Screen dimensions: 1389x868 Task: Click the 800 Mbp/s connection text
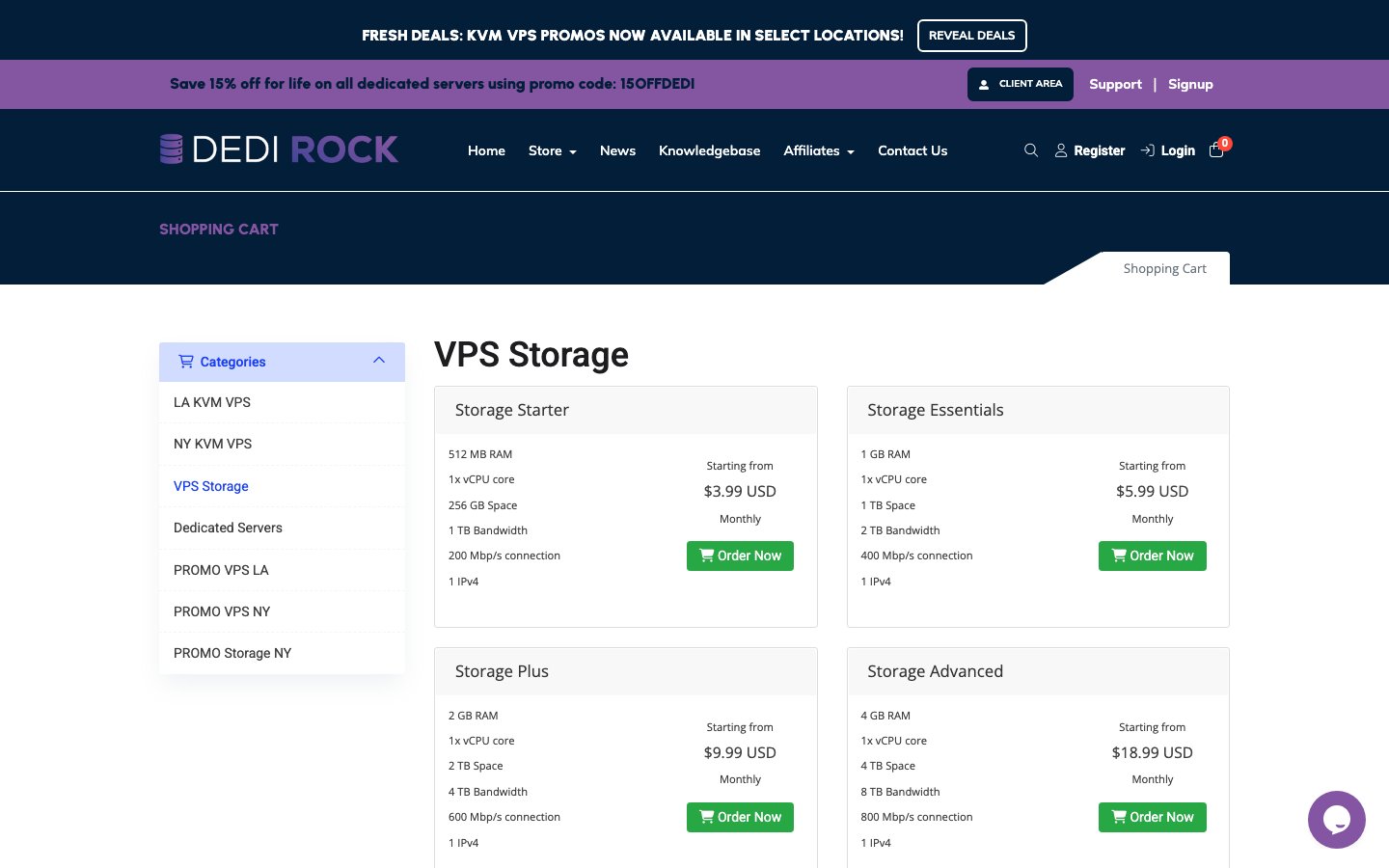click(x=916, y=817)
